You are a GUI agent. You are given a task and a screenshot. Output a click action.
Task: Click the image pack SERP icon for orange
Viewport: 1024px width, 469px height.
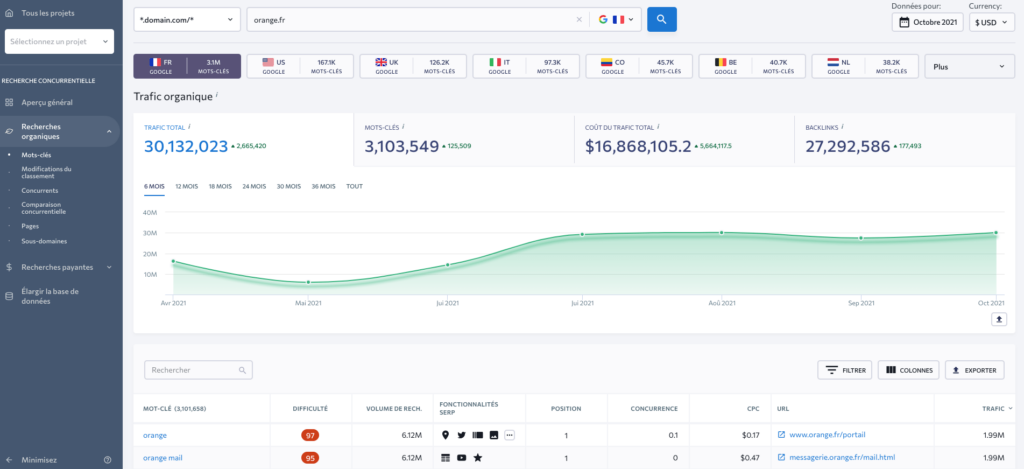coord(494,435)
